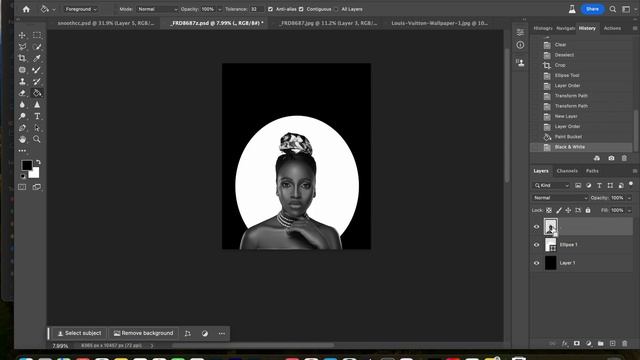Select the Eyedropper tool
The width and height of the screenshot is (640, 360).
[37, 58]
